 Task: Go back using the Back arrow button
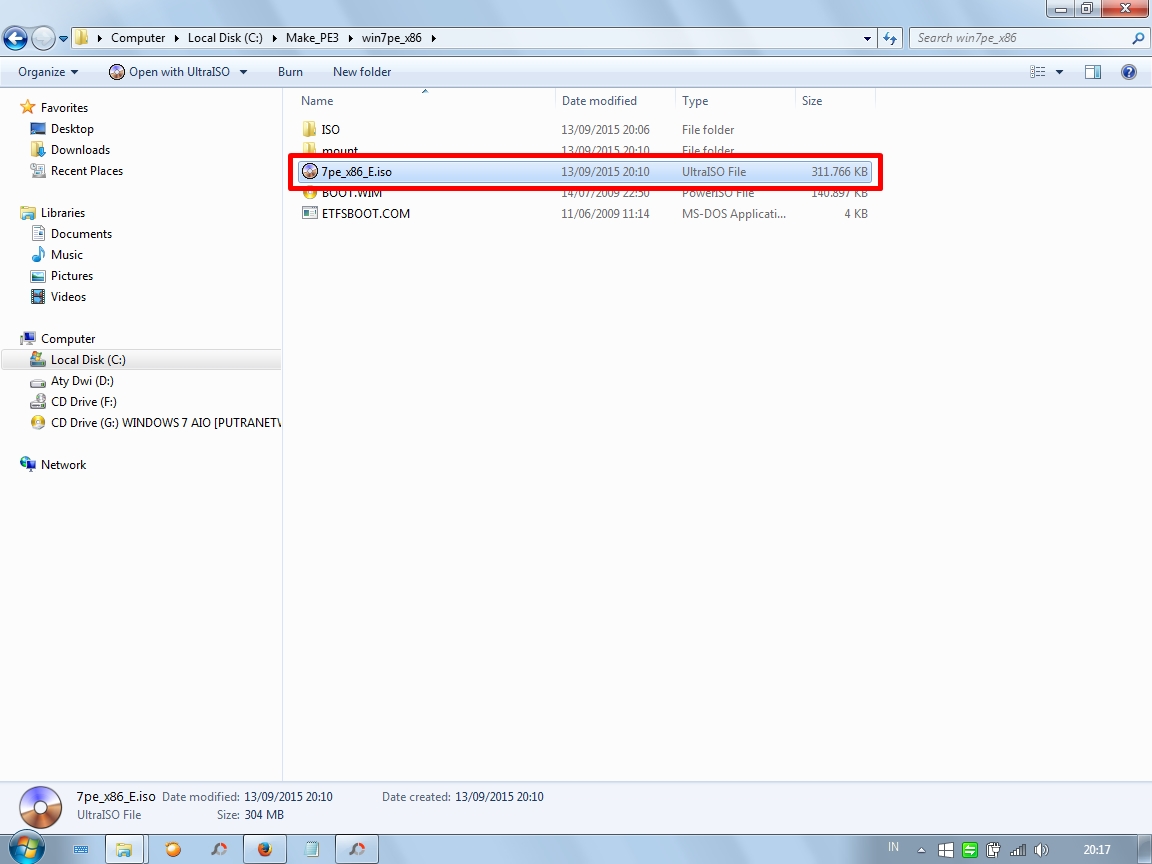point(15,38)
